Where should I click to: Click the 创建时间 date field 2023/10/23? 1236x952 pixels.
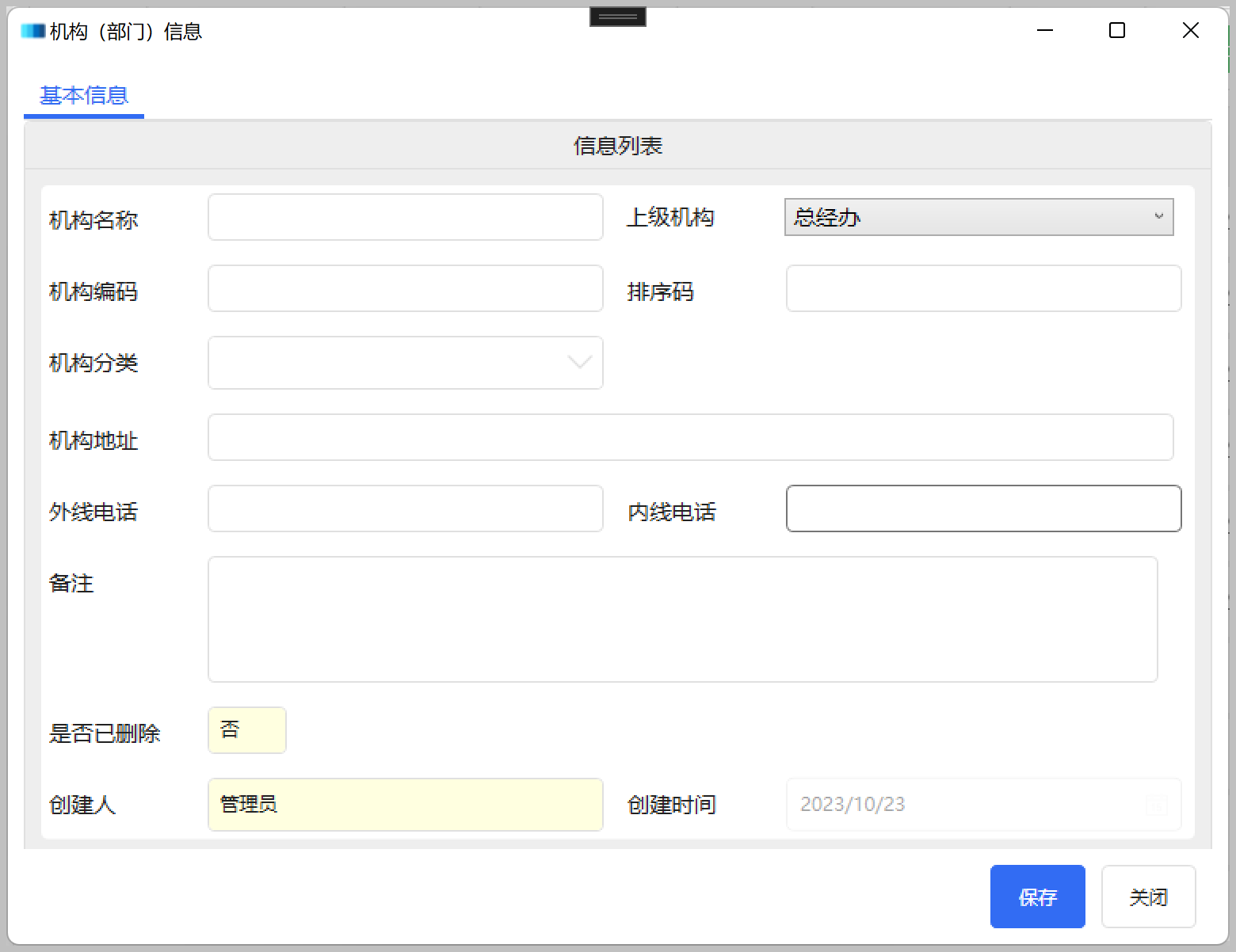click(x=984, y=805)
